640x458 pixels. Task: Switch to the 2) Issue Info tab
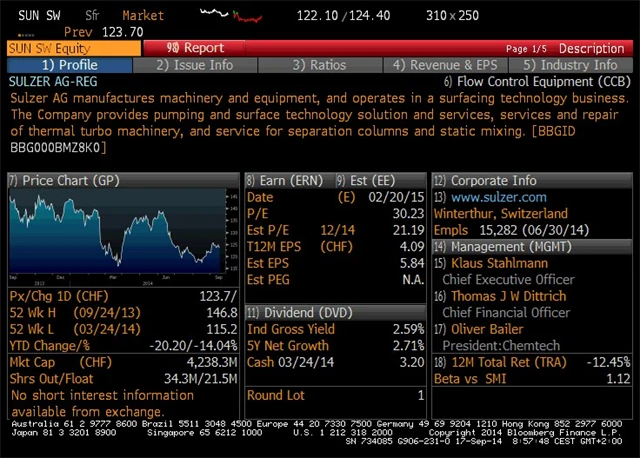195,65
